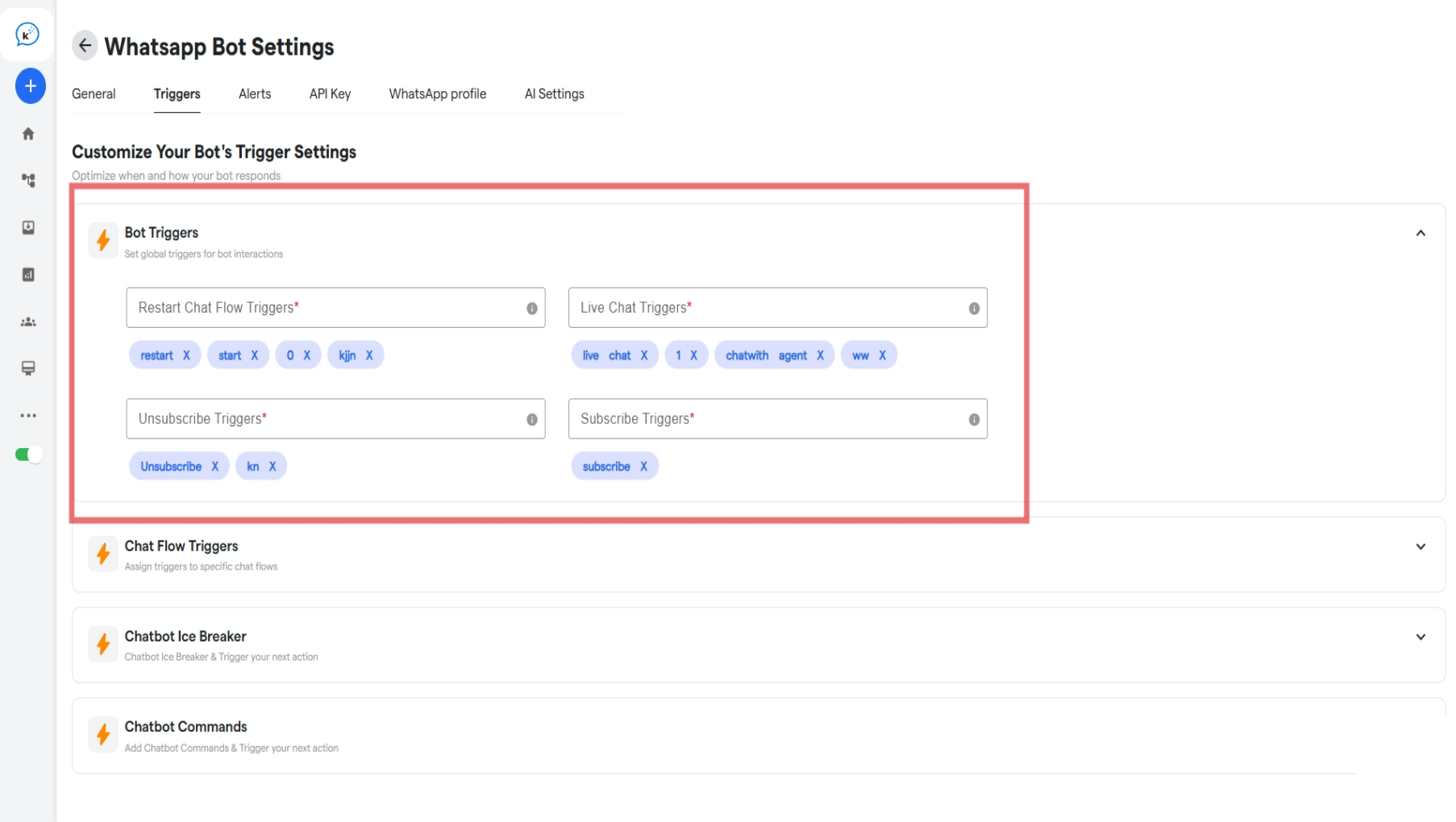Toggle the green switch in the sidebar

click(28, 455)
